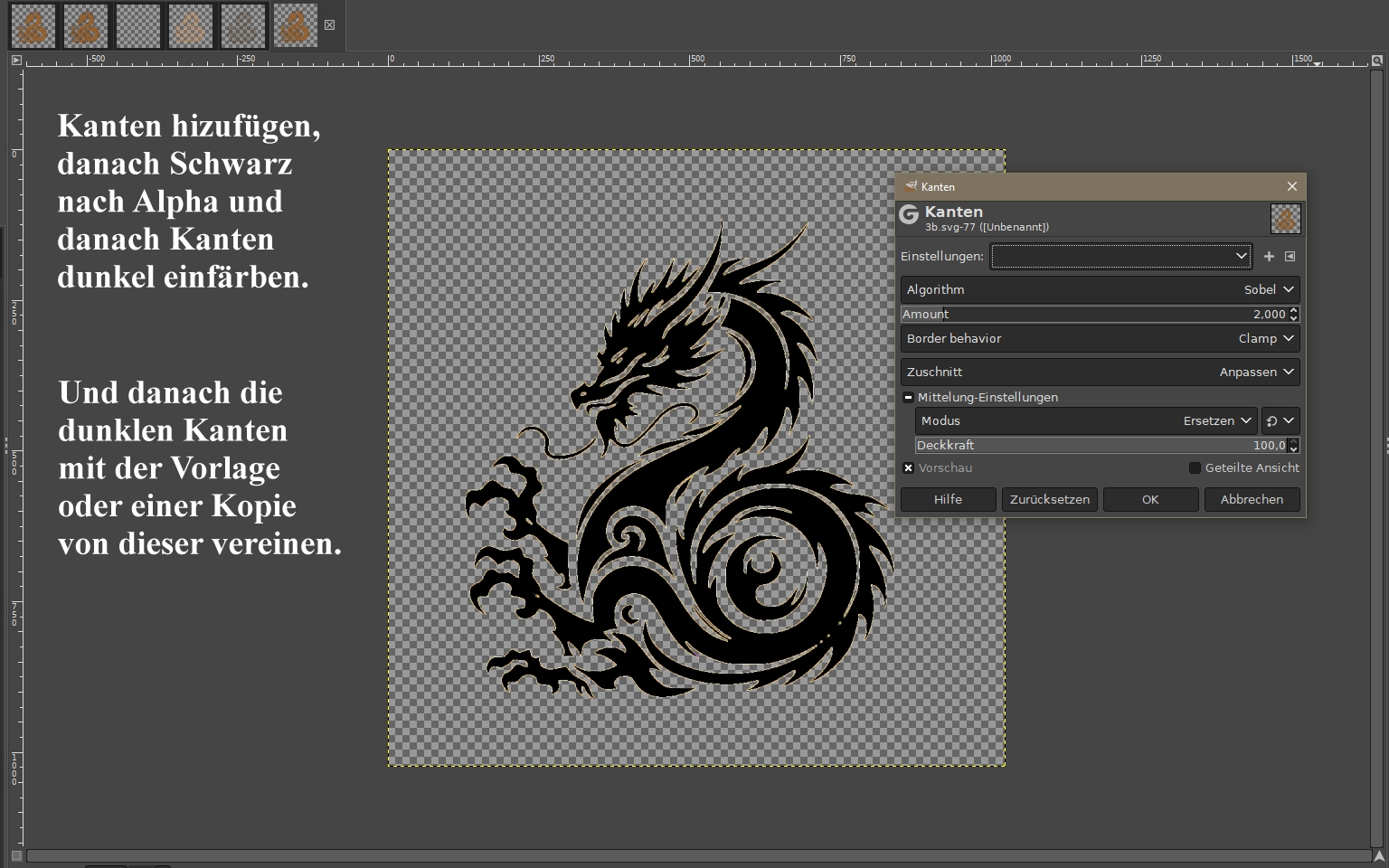The height and width of the screenshot is (868, 1389).
Task: Open the Algorithm dropdown showing Sobel
Action: (1100, 290)
